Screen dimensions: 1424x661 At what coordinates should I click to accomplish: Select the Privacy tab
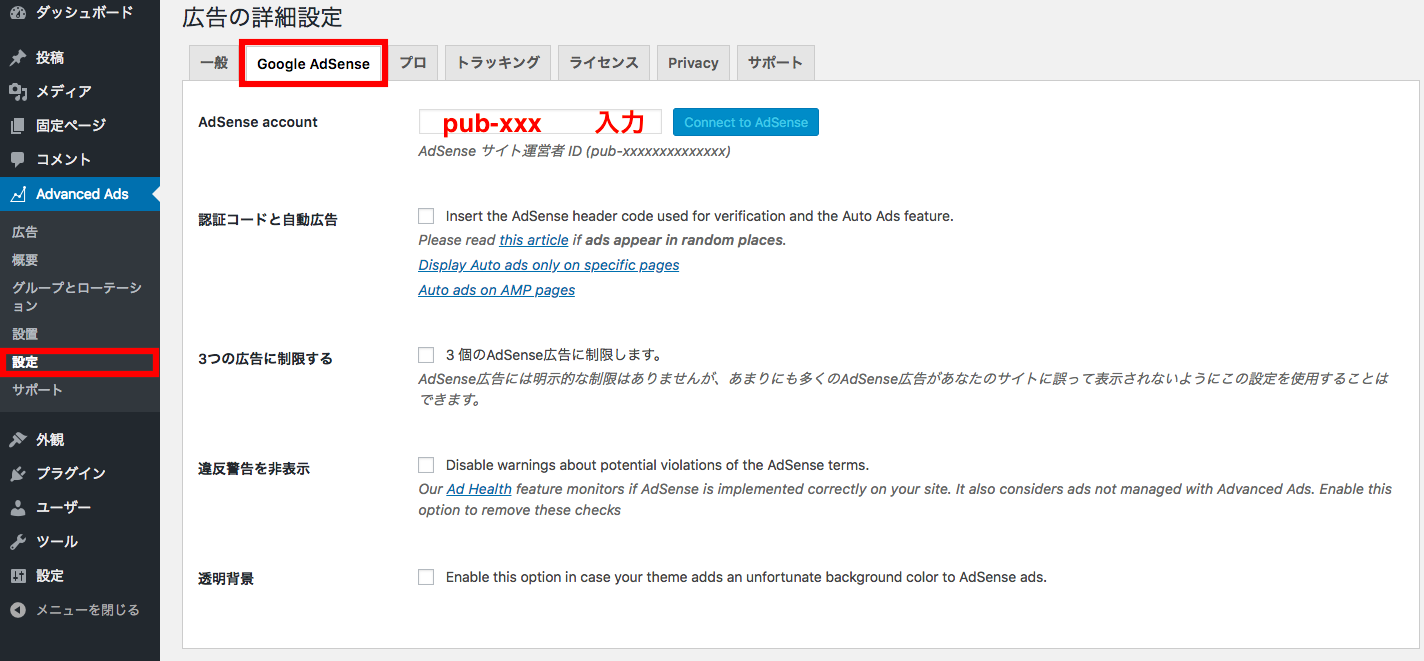[693, 62]
